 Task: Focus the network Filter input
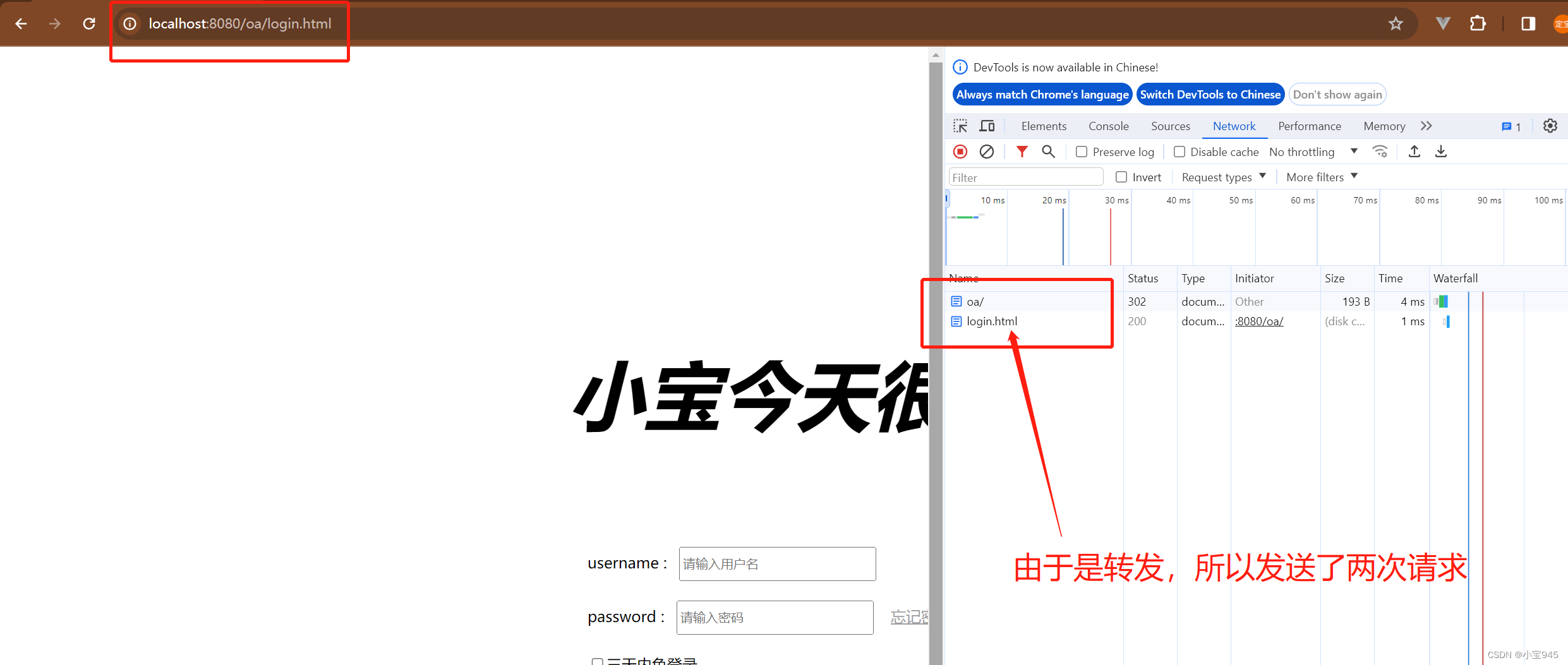(1026, 177)
